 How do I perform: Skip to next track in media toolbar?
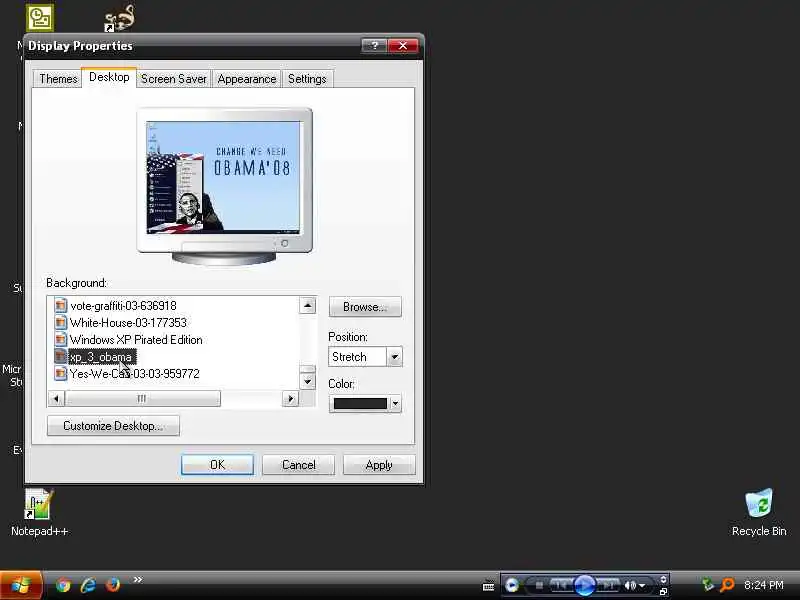coord(608,585)
